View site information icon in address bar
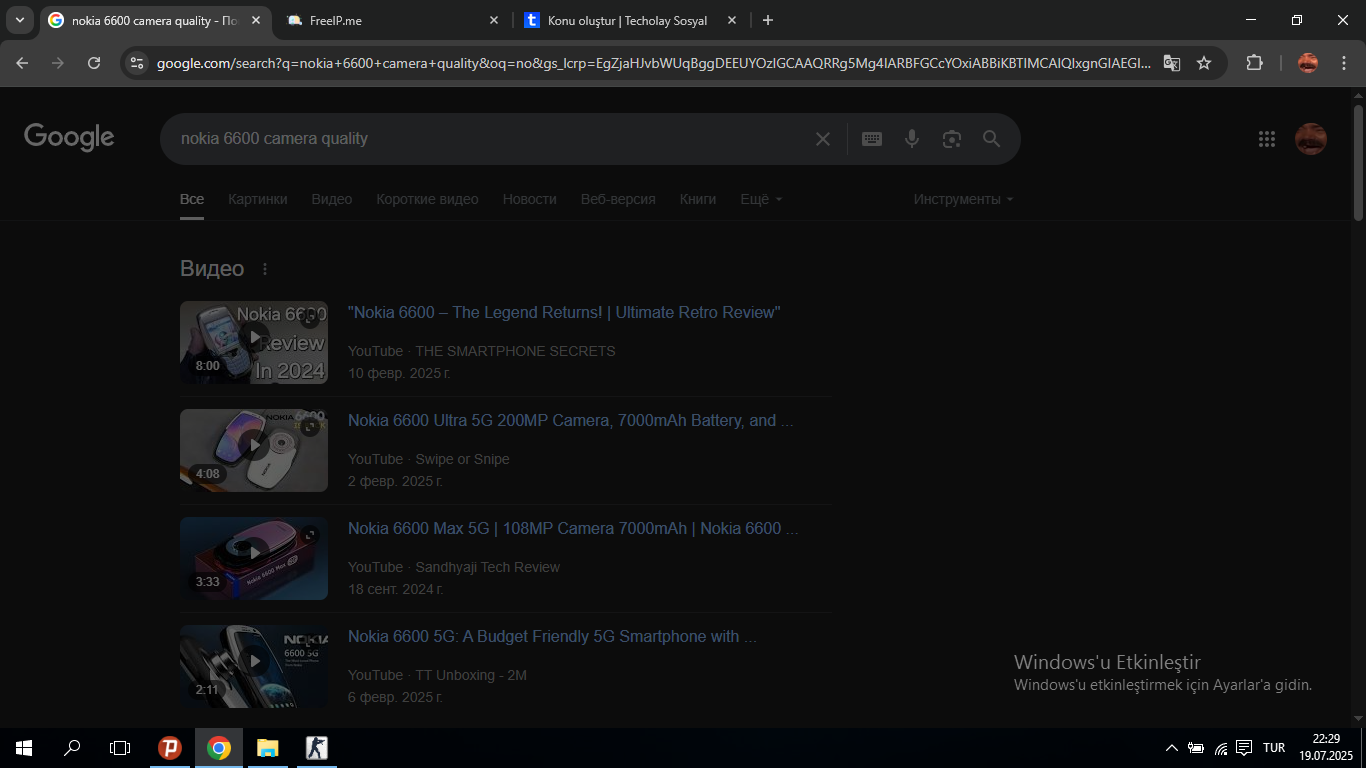Image resolution: width=1366 pixels, height=768 pixels. (x=138, y=63)
